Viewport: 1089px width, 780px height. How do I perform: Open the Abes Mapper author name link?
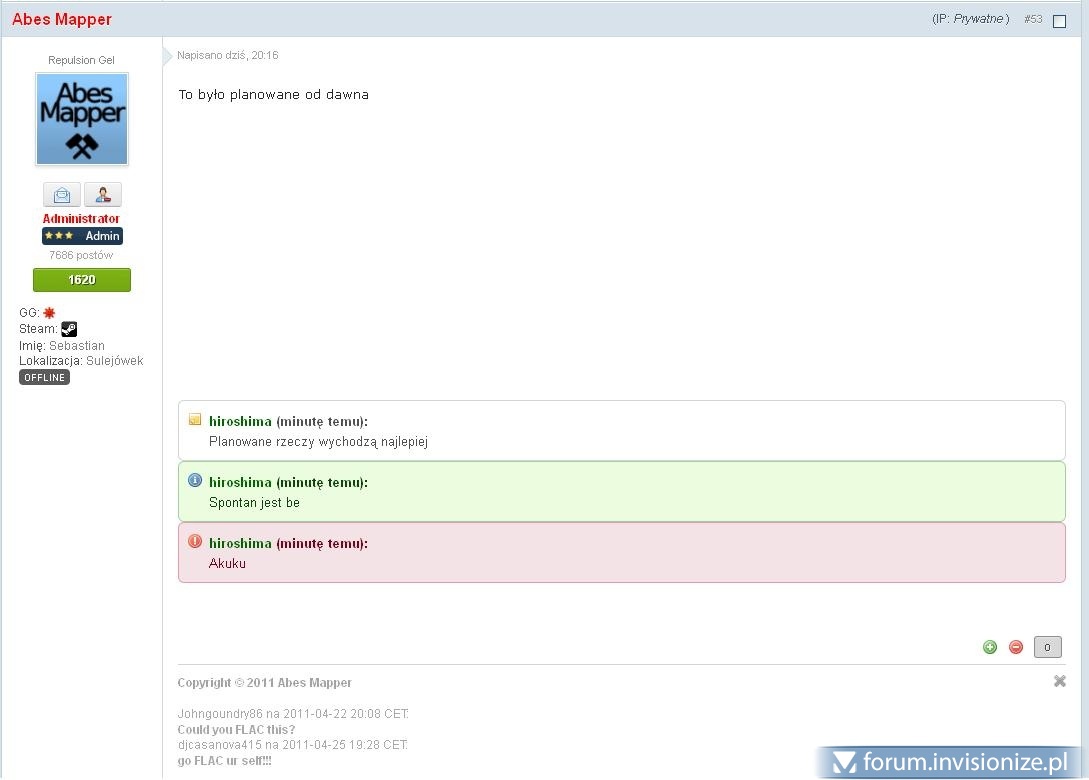(x=62, y=19)
